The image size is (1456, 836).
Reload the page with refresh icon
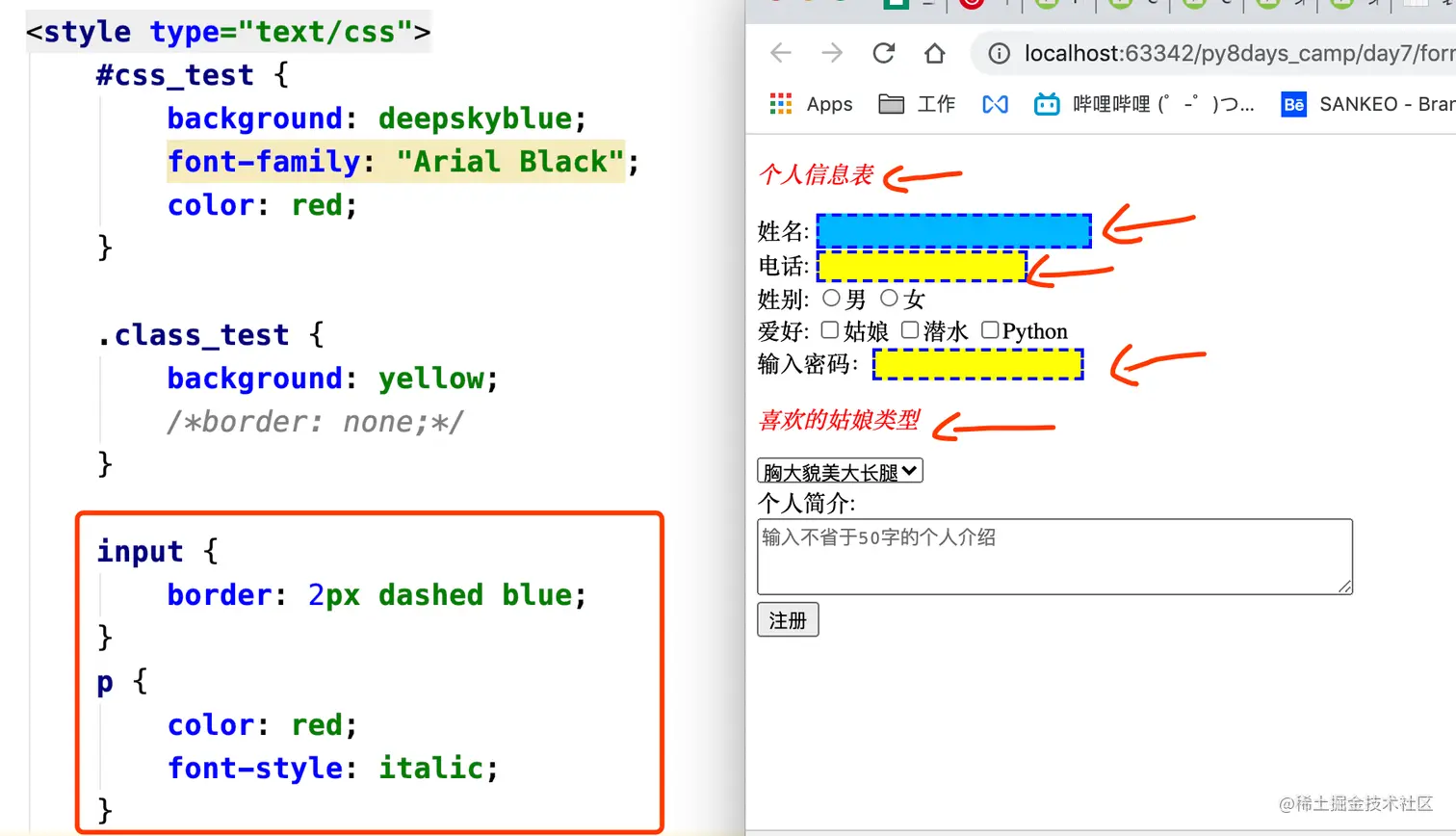(884, 53)
